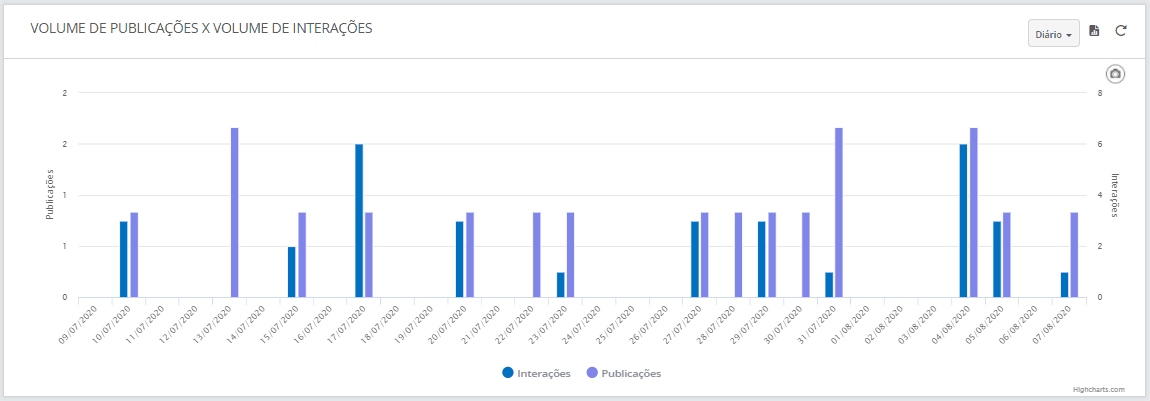Select the Interações bar for 15/07/2020
The image size is (1150, 401).
coord(292,272)
